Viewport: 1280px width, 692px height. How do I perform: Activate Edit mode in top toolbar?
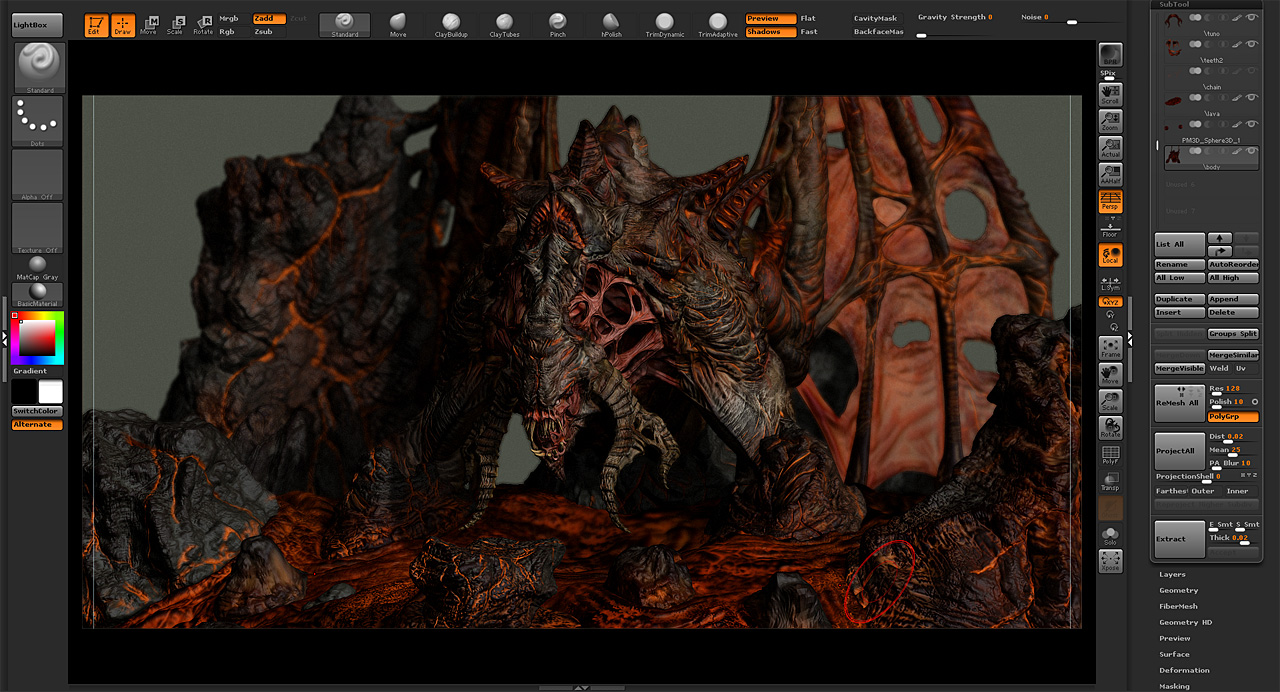pyautogui.click(x=96, y=25)
